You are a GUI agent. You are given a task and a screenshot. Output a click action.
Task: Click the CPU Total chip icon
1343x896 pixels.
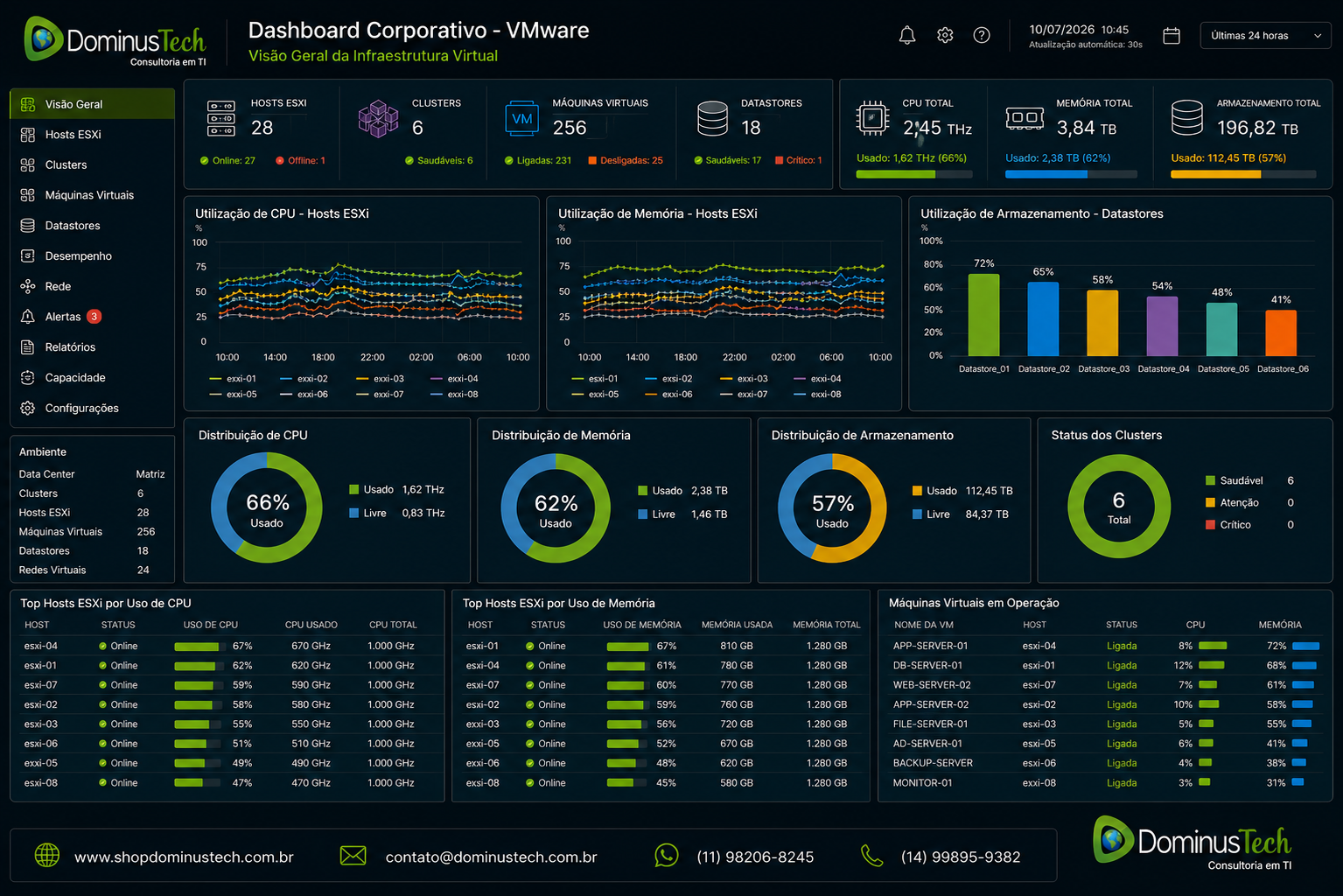(873, 118)
